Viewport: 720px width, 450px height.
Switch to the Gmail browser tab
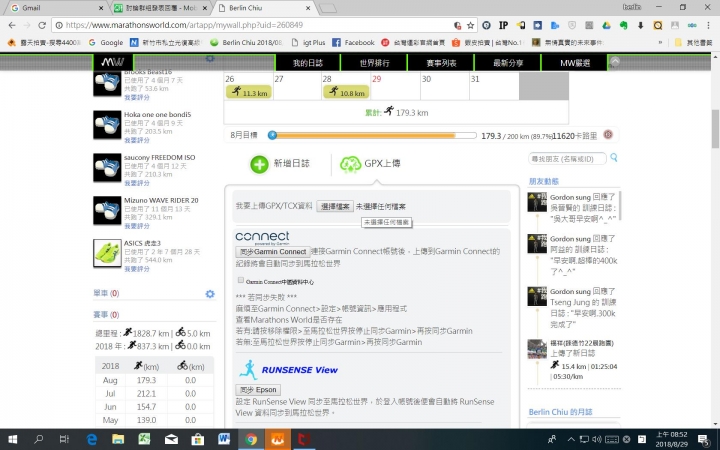click(x=54, y=8)
